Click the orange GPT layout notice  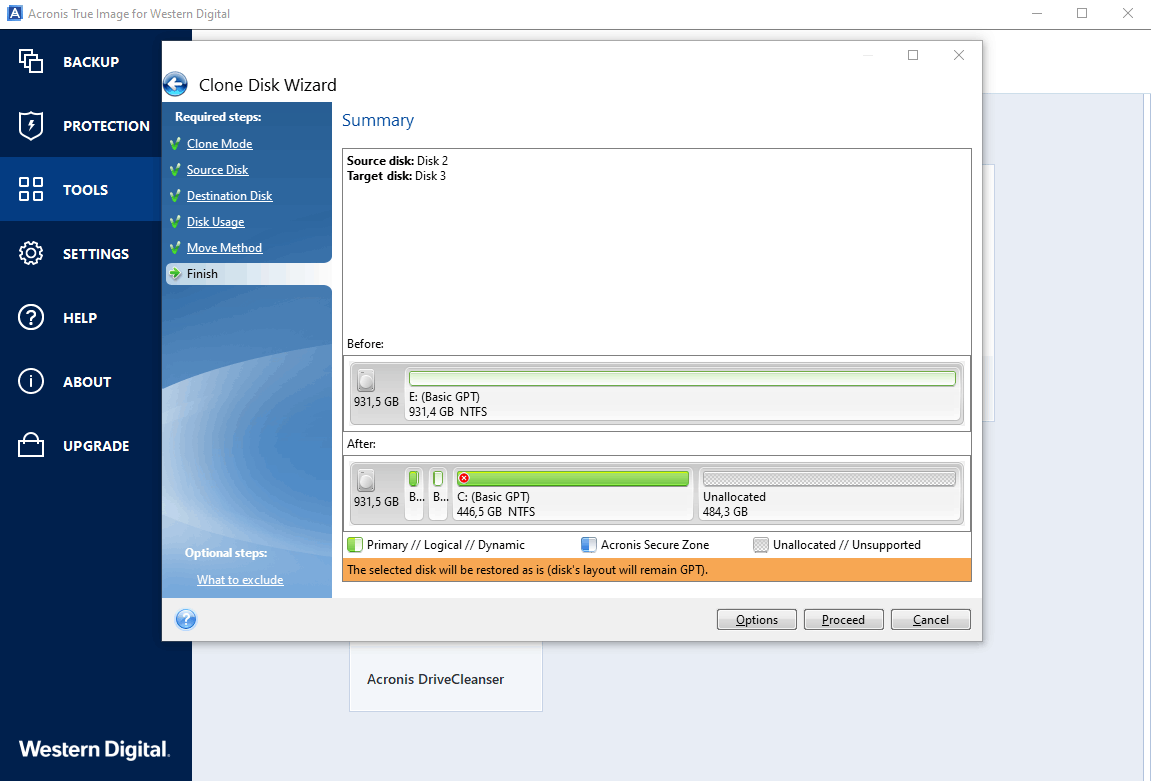[x=657, y=570]
